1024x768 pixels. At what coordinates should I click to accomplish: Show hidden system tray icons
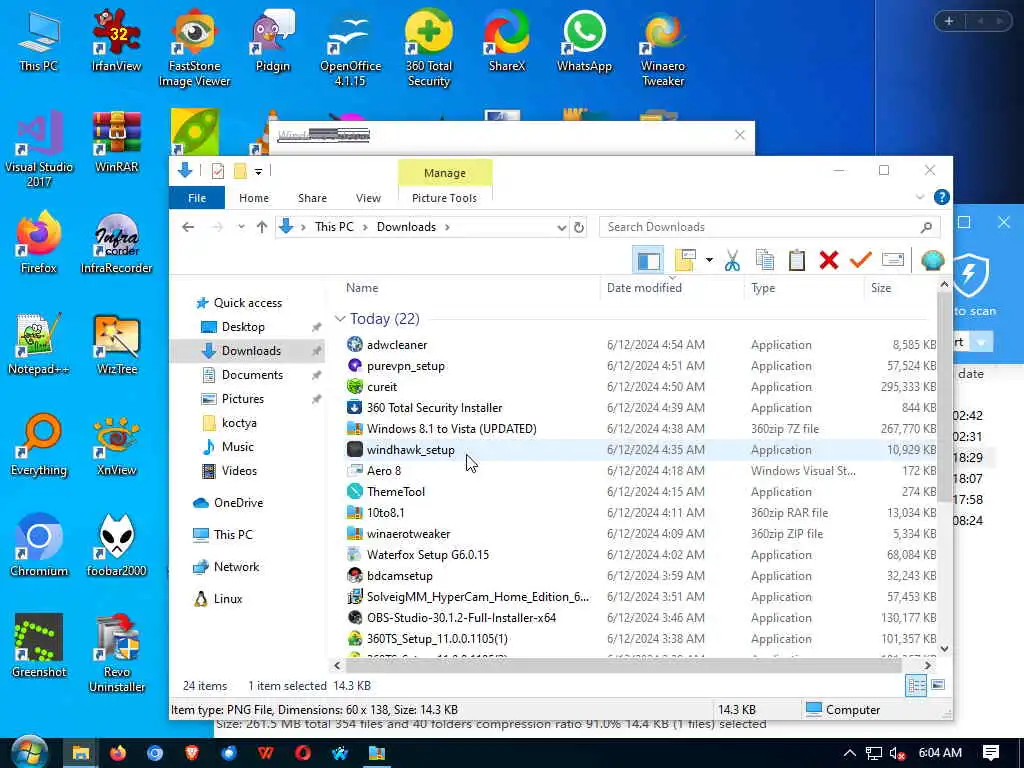tap(849, 753)
